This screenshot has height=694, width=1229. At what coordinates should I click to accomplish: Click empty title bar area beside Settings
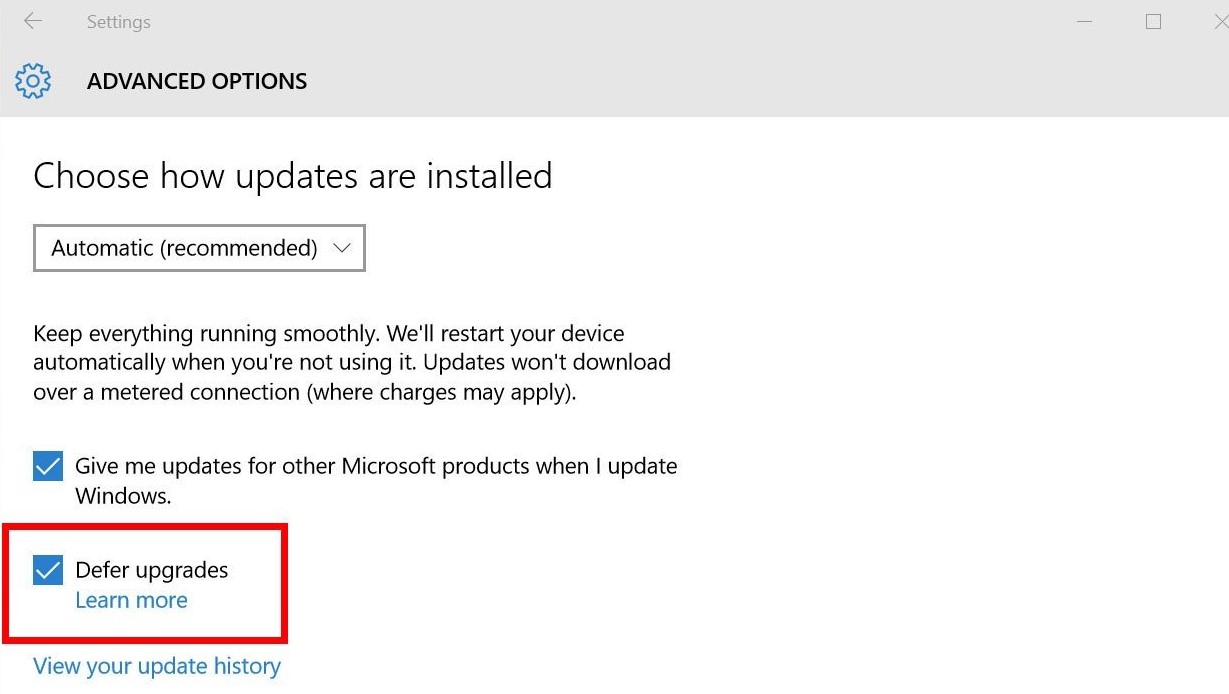(x=600, y=21)
